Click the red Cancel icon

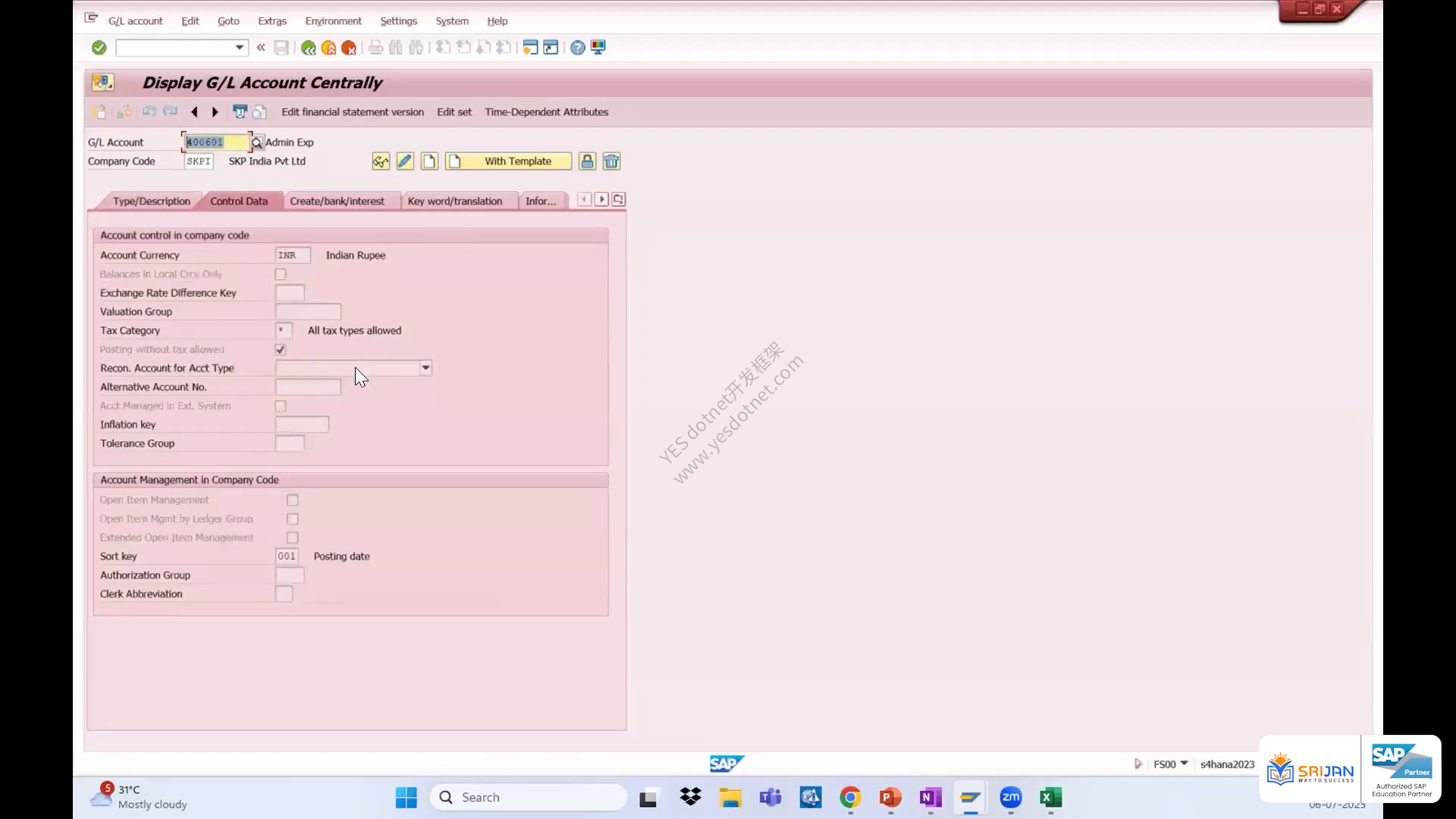(349, 48)
